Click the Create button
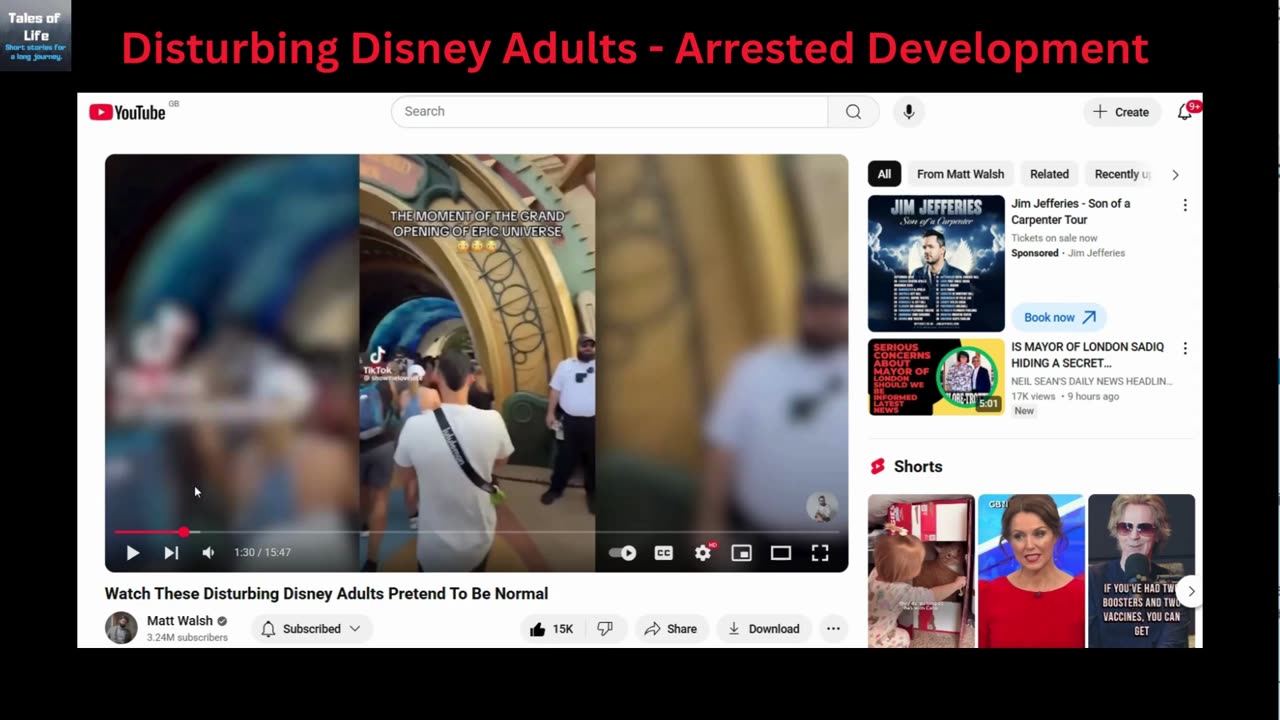1280x720 pixels. [1122, 112]
